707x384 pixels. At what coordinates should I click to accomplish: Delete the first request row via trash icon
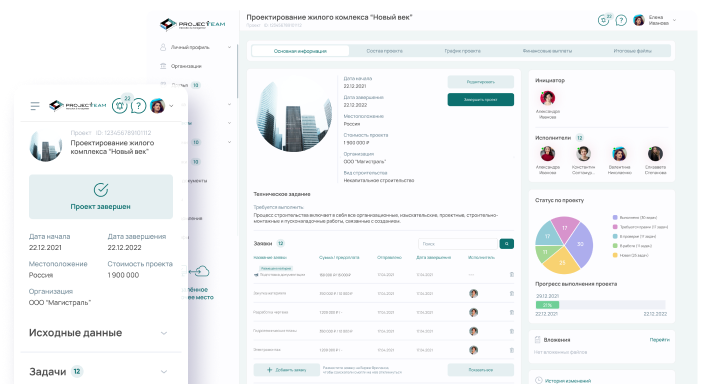point(512,274)
